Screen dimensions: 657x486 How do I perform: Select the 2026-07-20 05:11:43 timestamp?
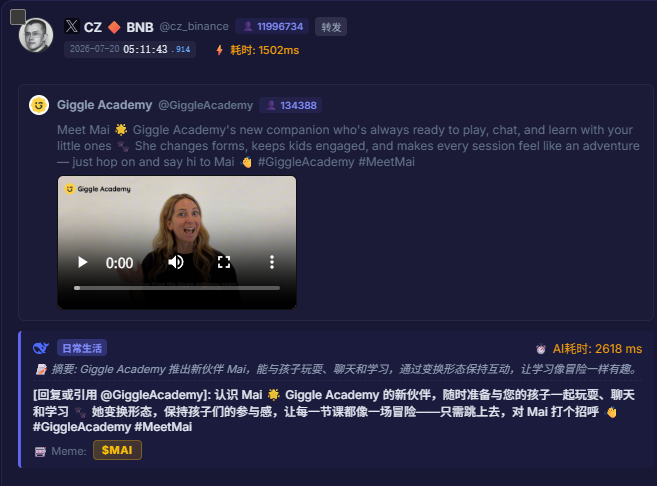130,49
